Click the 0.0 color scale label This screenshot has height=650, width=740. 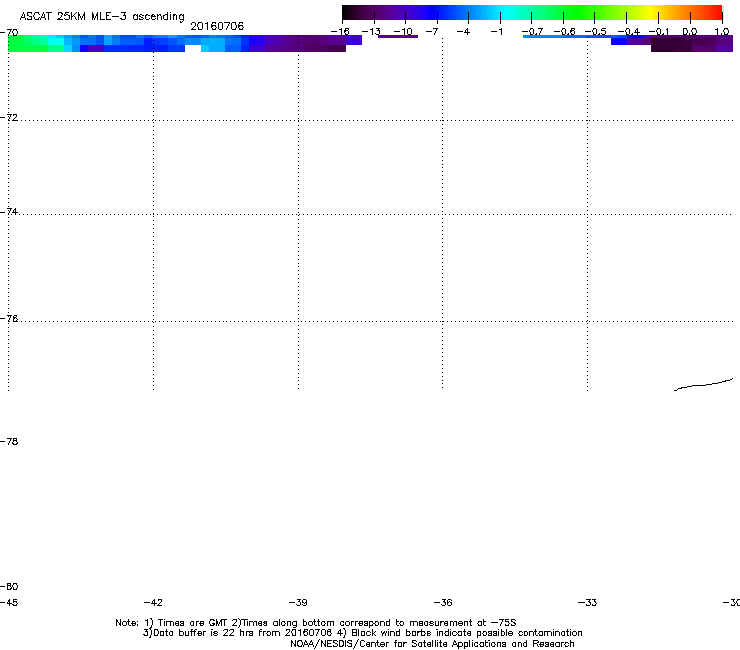click(x=690, y=31)
